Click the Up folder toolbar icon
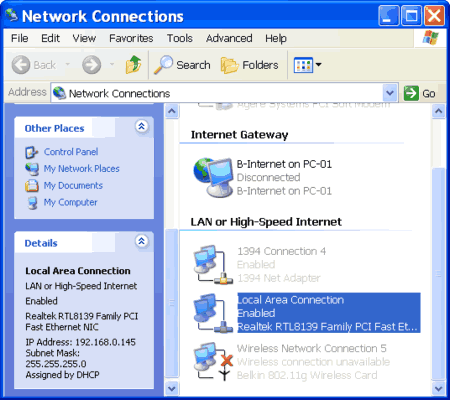 tap(133, 64)
